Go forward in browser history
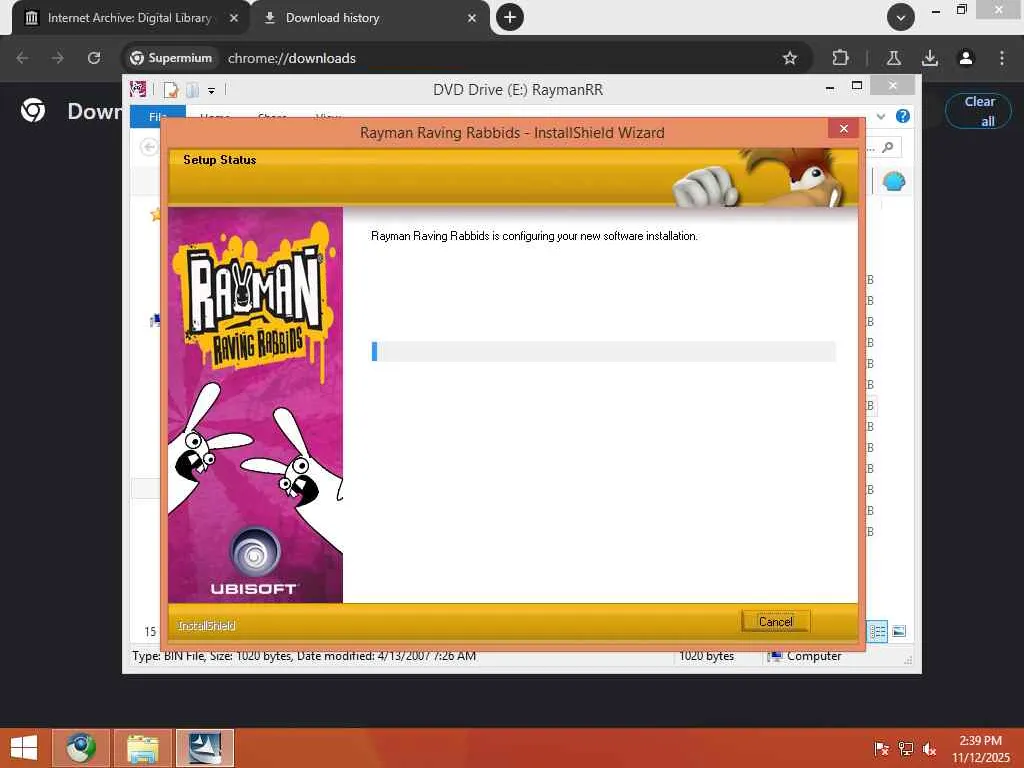Image resolution: width=1024 pixels, height=768 pixels. (58, 58)
